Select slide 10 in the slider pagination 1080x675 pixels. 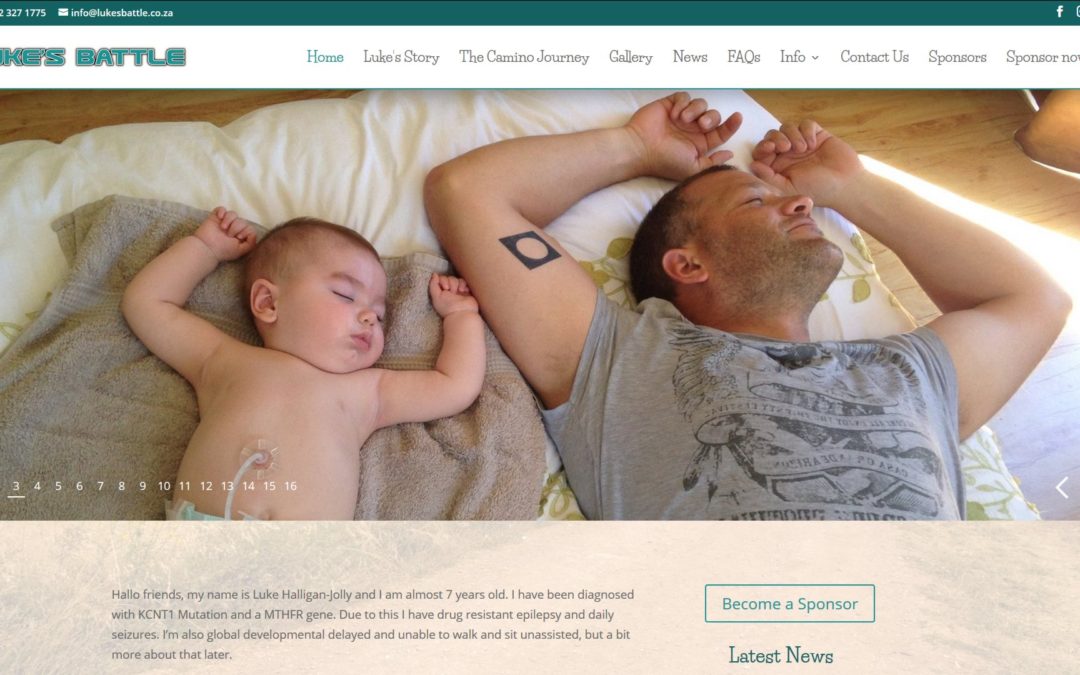(164, 486)
